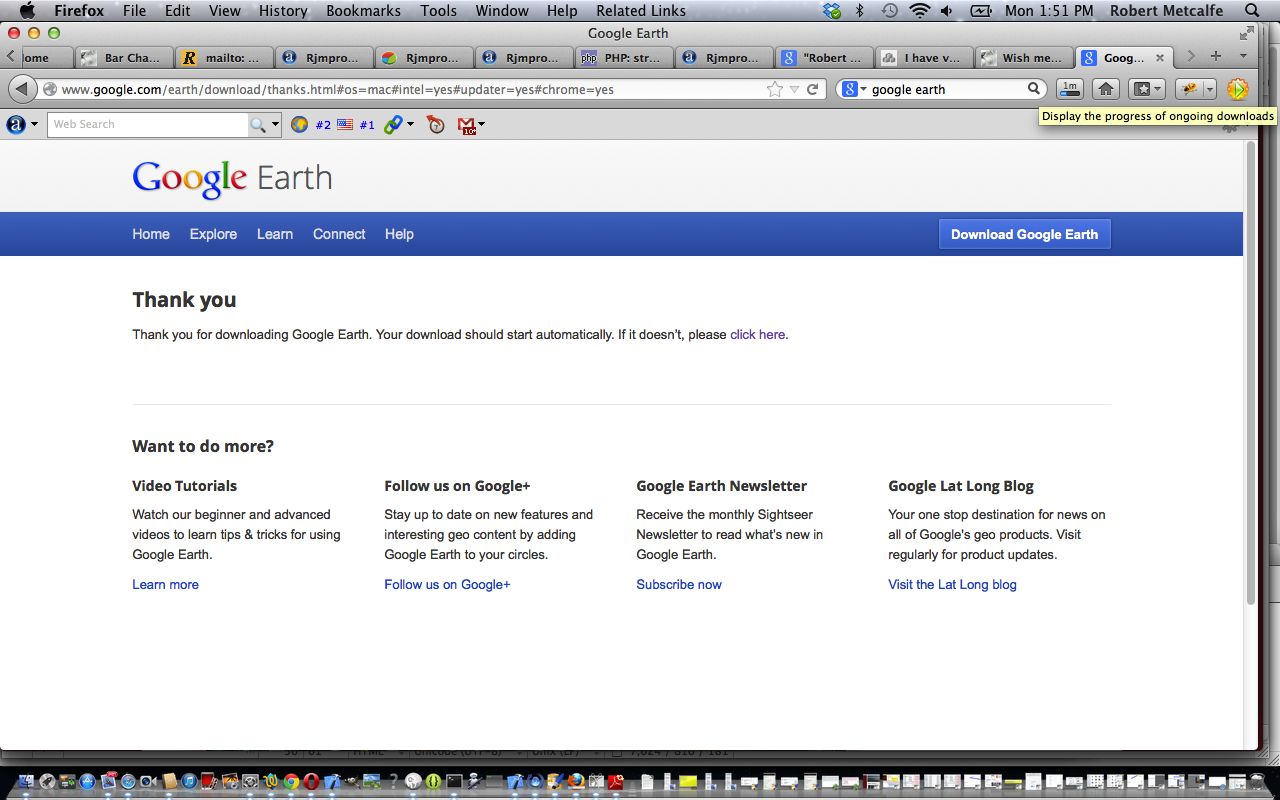Open the downloads progress button

point(1070,89)
